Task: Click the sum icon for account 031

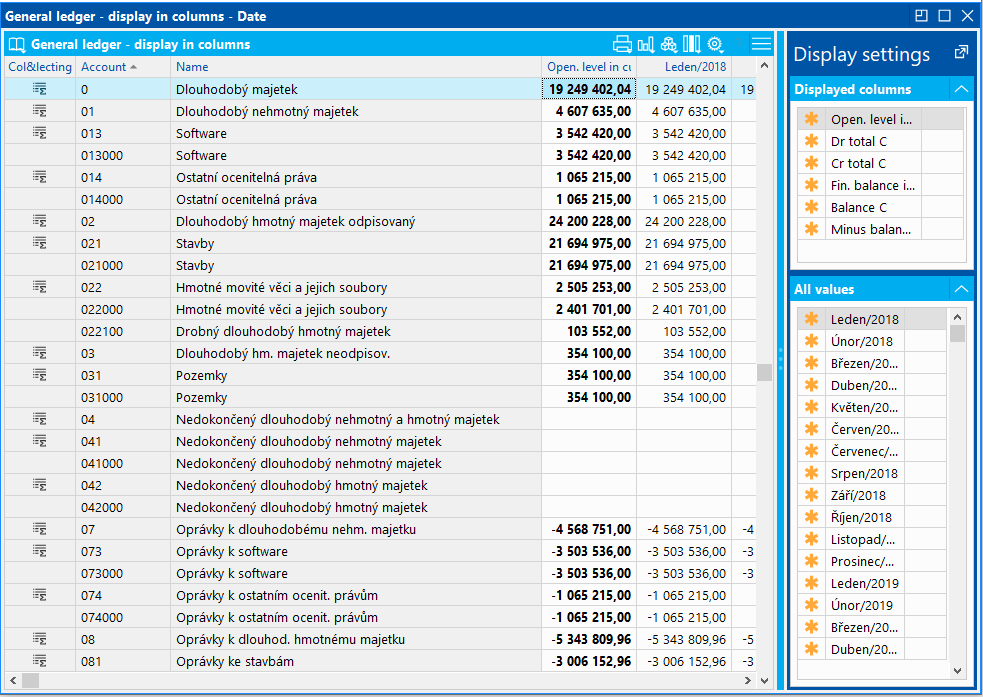Action: (x=39, y=375)
